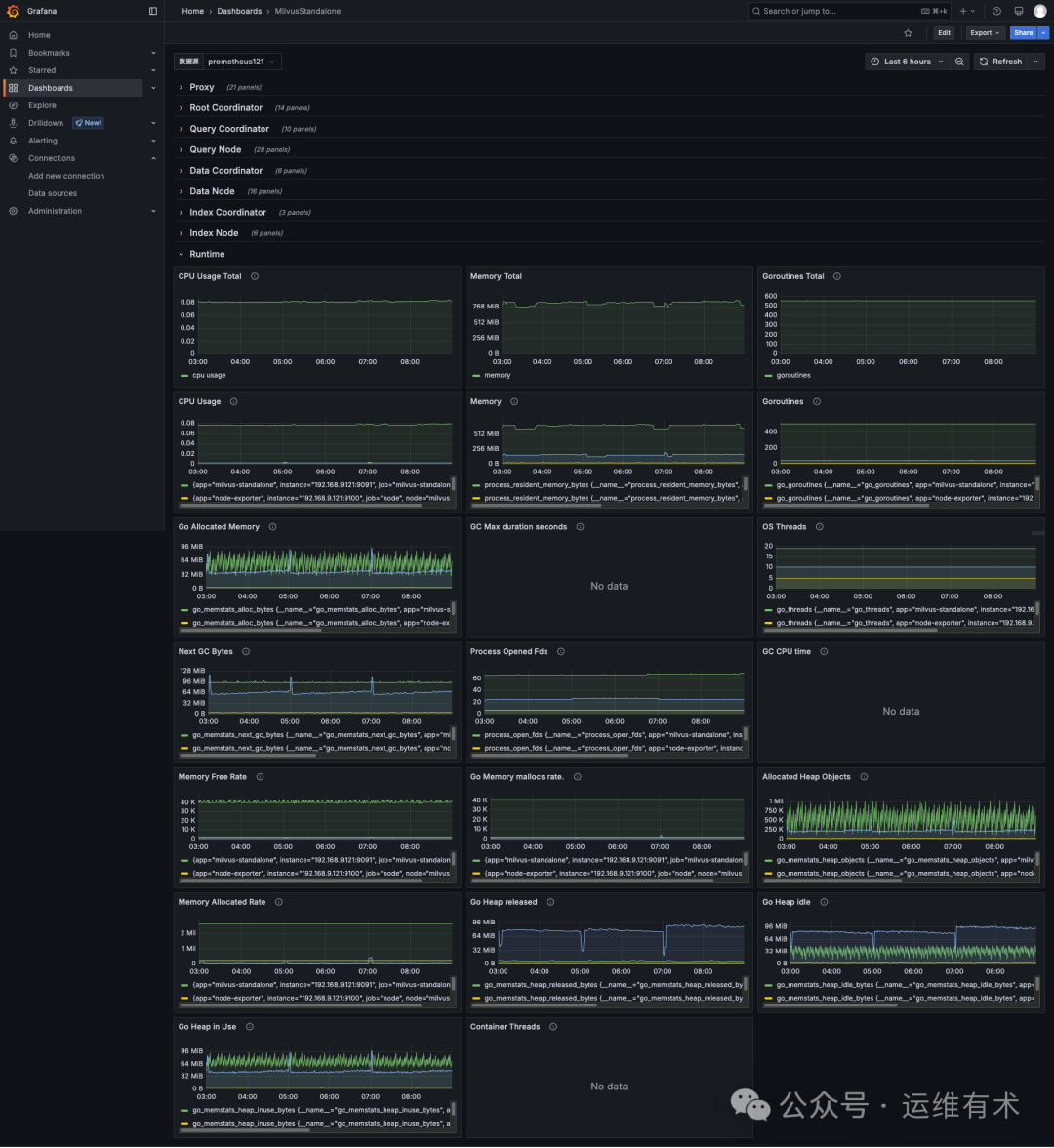Screen dimensions: 1054x1148
Task: Click the Dashboards breadcrumb
Action: pos(239,11)
